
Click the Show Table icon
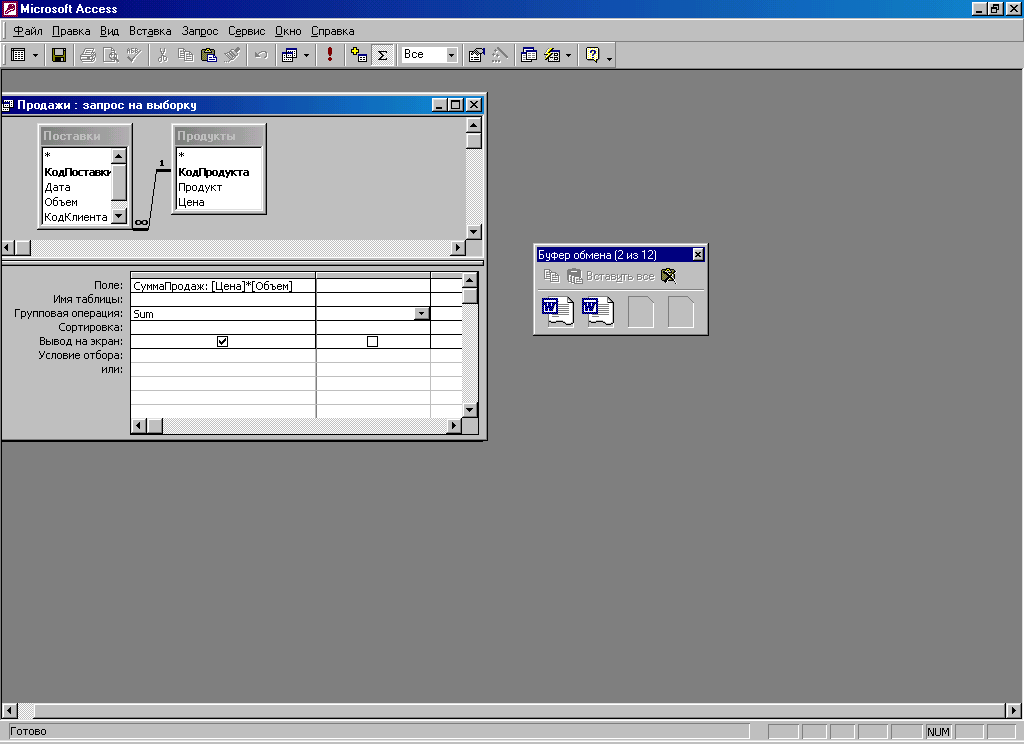click(x=359, y=56)
